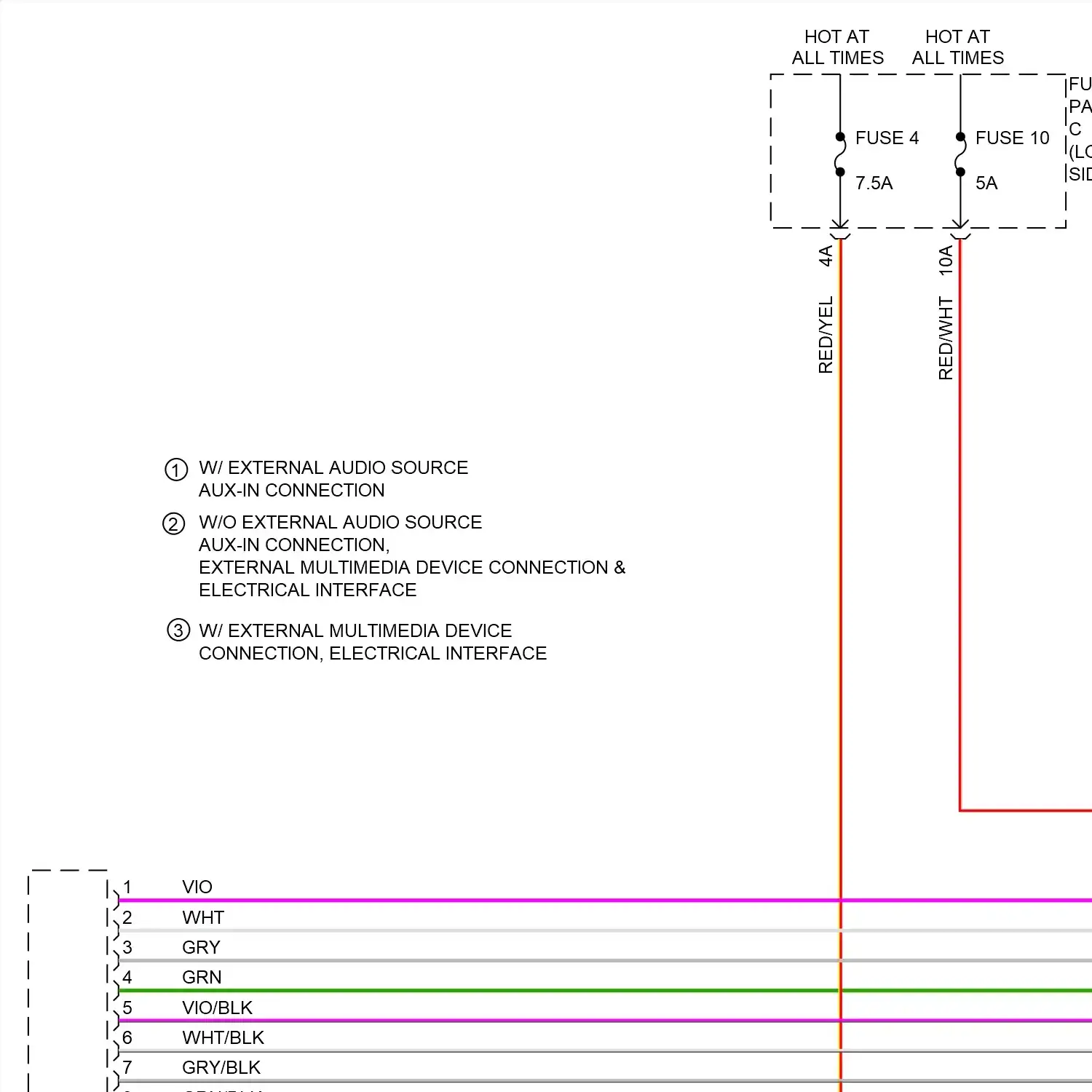This screenshot has width=1092, height=1092.
Task: Click the W/ EXTERNAL AUDIO SOURCE note text
Action: pos(333,467)
